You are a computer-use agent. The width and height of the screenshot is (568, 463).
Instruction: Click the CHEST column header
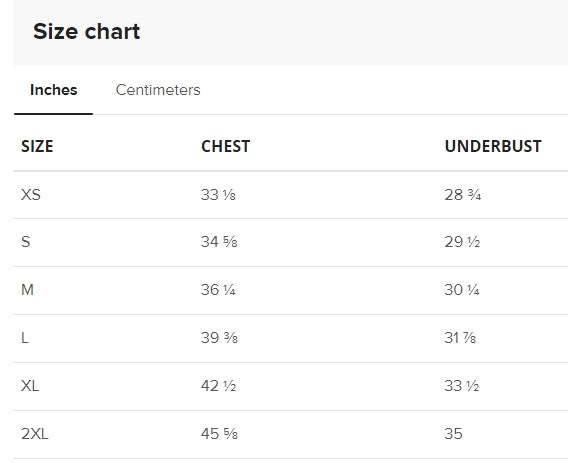tap(225, 146)
